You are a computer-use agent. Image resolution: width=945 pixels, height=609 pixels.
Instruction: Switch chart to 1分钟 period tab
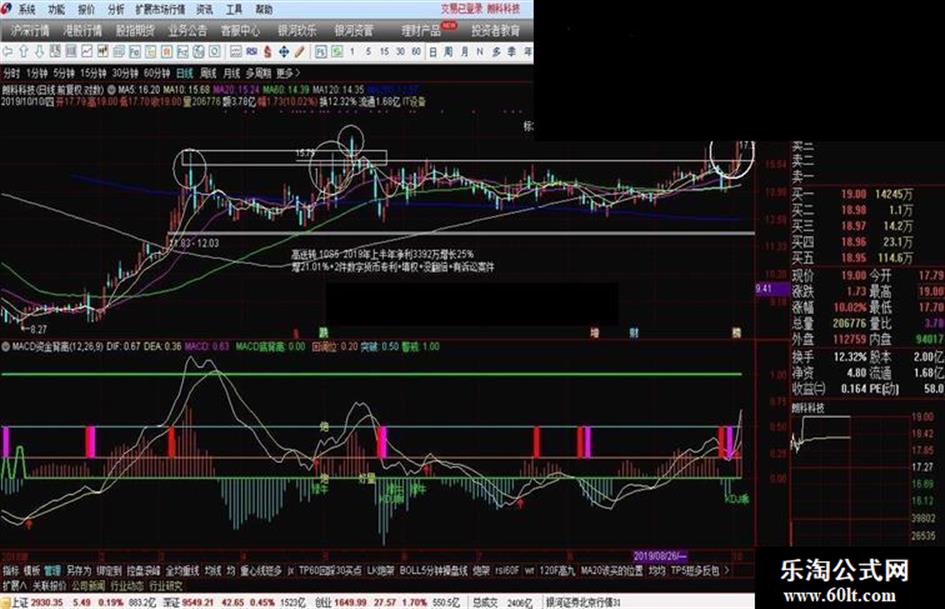coord(37,74)
